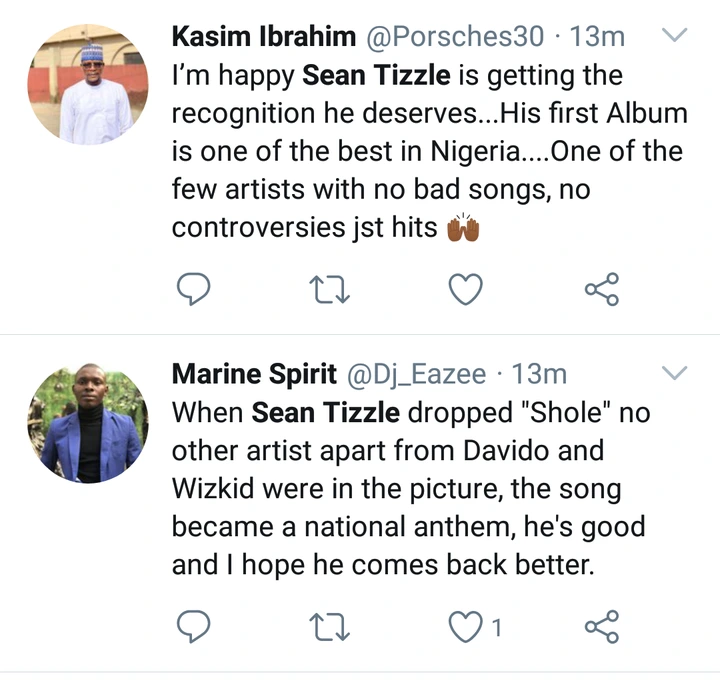Click the Marine Spirit display name
720x681 pixels.
[254, 374]
